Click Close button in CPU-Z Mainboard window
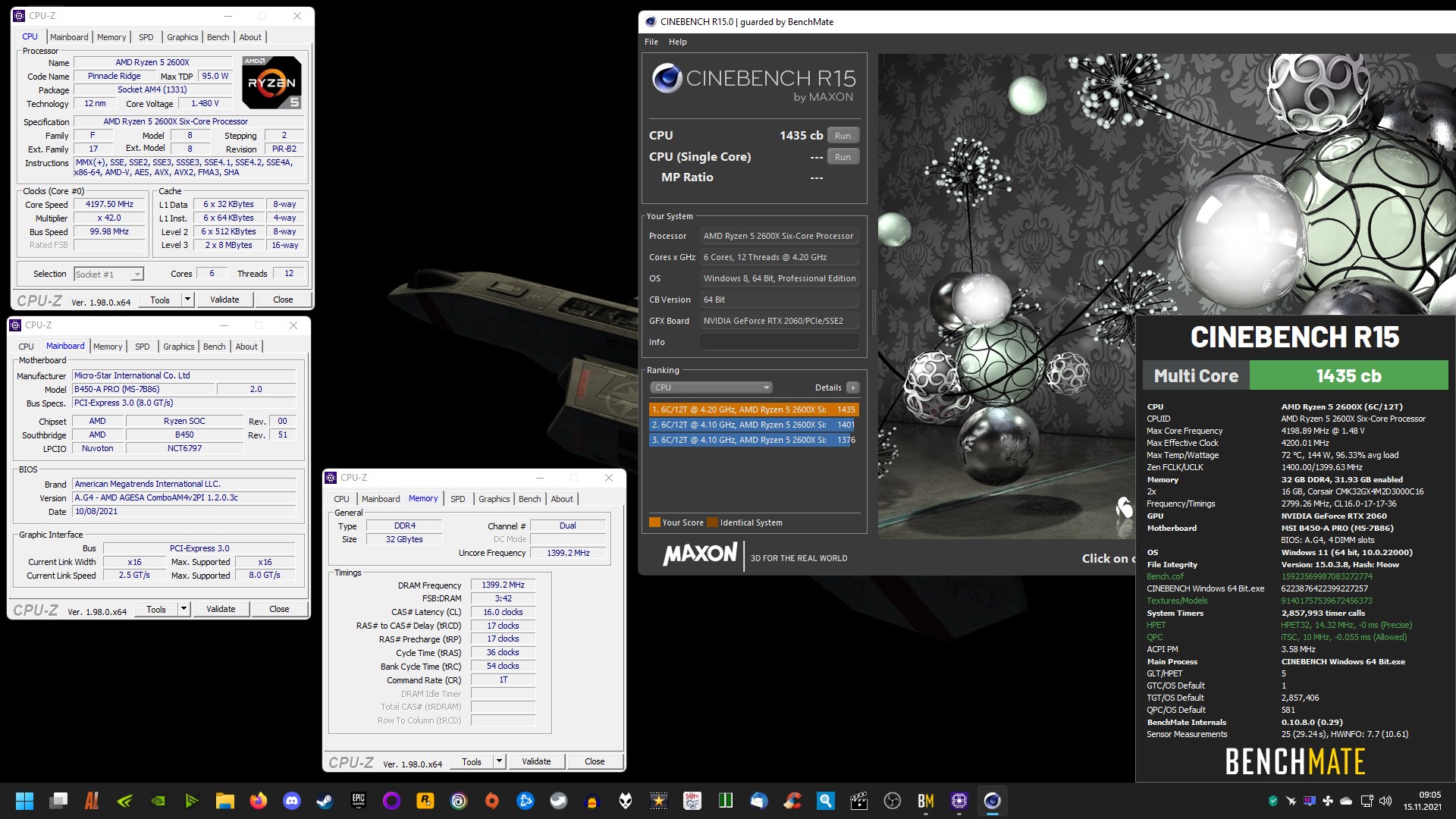Viewport: 1456px width, 819px height. tap(279, 609)
